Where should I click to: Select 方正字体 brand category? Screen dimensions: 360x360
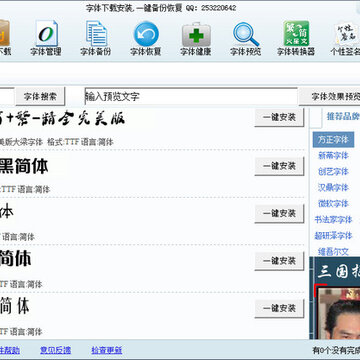pos(333,140)
